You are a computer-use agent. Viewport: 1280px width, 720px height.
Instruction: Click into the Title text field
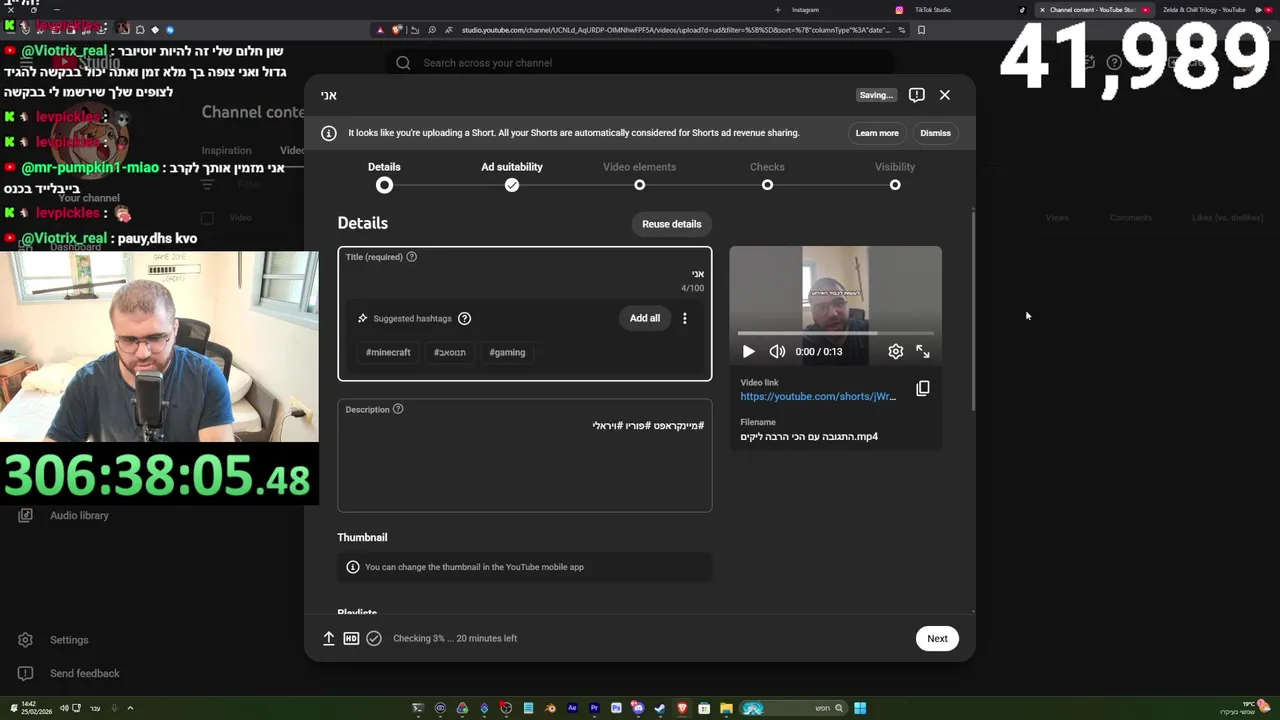525,274
